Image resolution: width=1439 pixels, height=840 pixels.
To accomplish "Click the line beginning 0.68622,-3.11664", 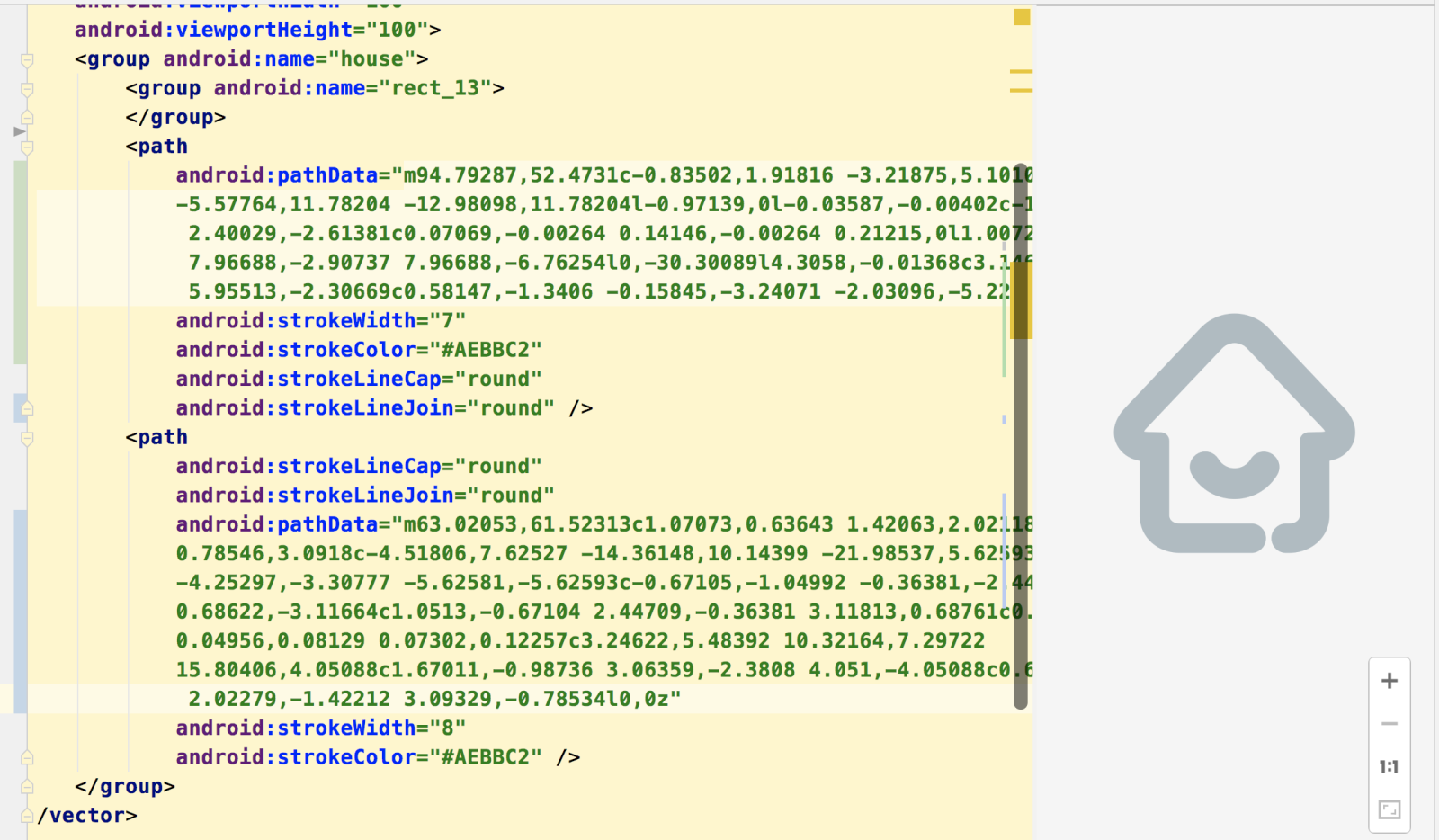I will 604,612.
